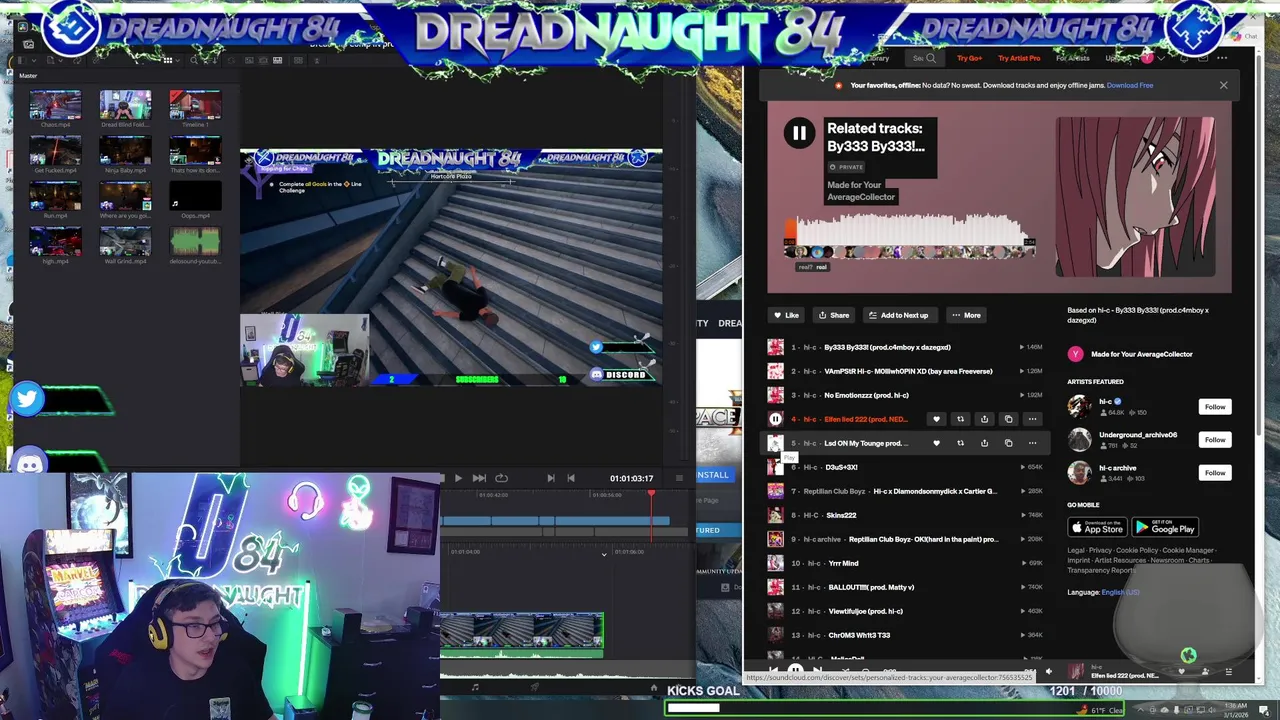1280x720 pixels.
Task: Click Add to Next up button
Action: click(898, 315)
